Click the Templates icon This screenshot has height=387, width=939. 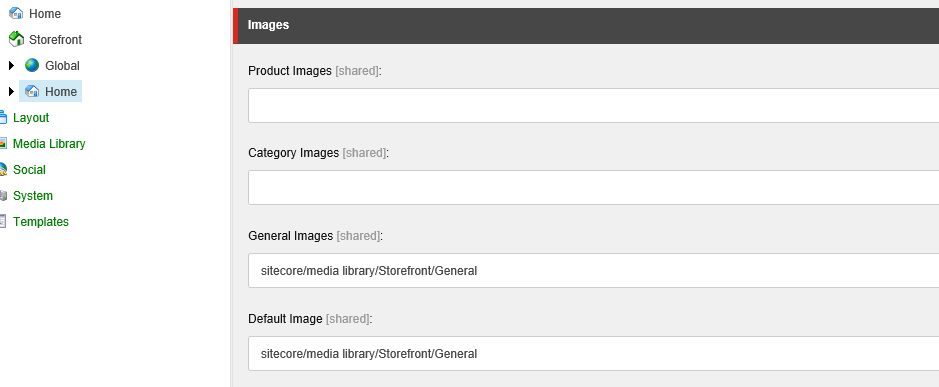[3, 222]
